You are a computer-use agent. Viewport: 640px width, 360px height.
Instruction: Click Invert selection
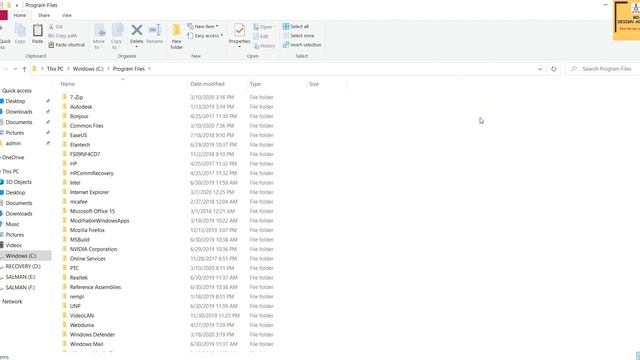click(302, 45)
